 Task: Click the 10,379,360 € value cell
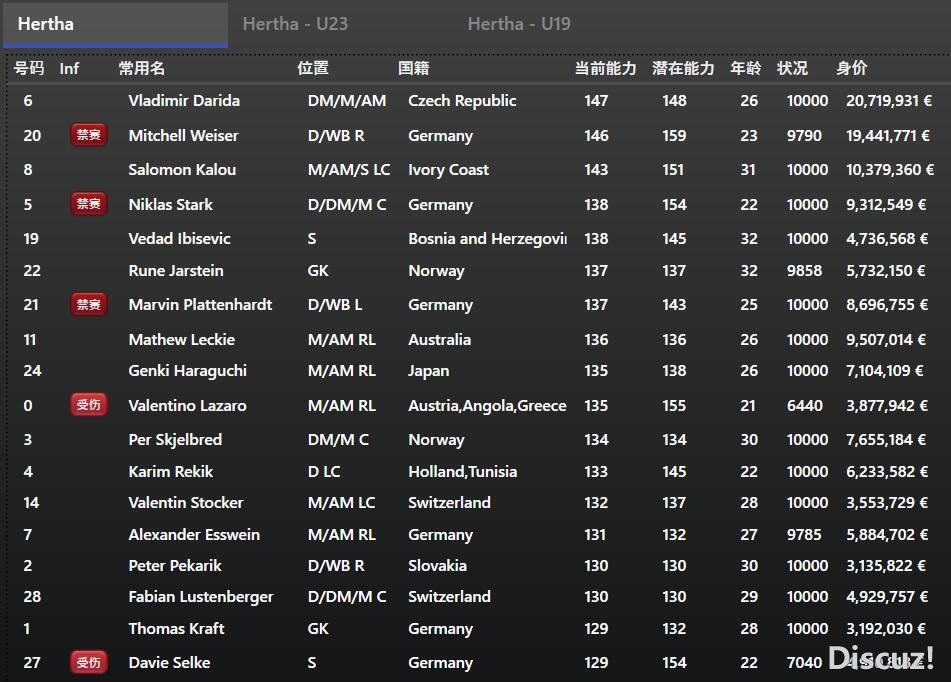pyautogui.click(x=890, y=170)
